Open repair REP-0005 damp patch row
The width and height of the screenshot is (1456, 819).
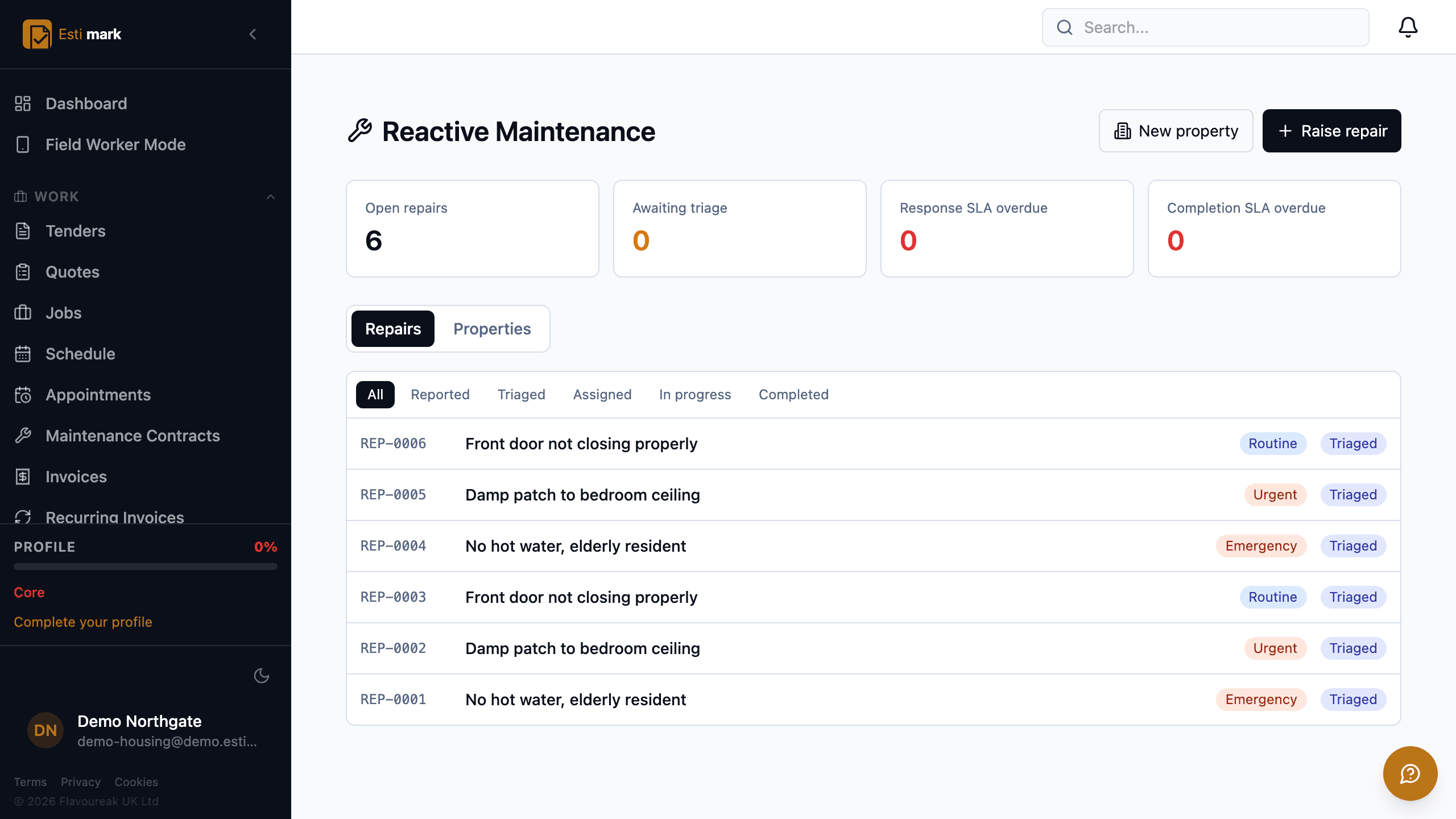pos(874,495)
